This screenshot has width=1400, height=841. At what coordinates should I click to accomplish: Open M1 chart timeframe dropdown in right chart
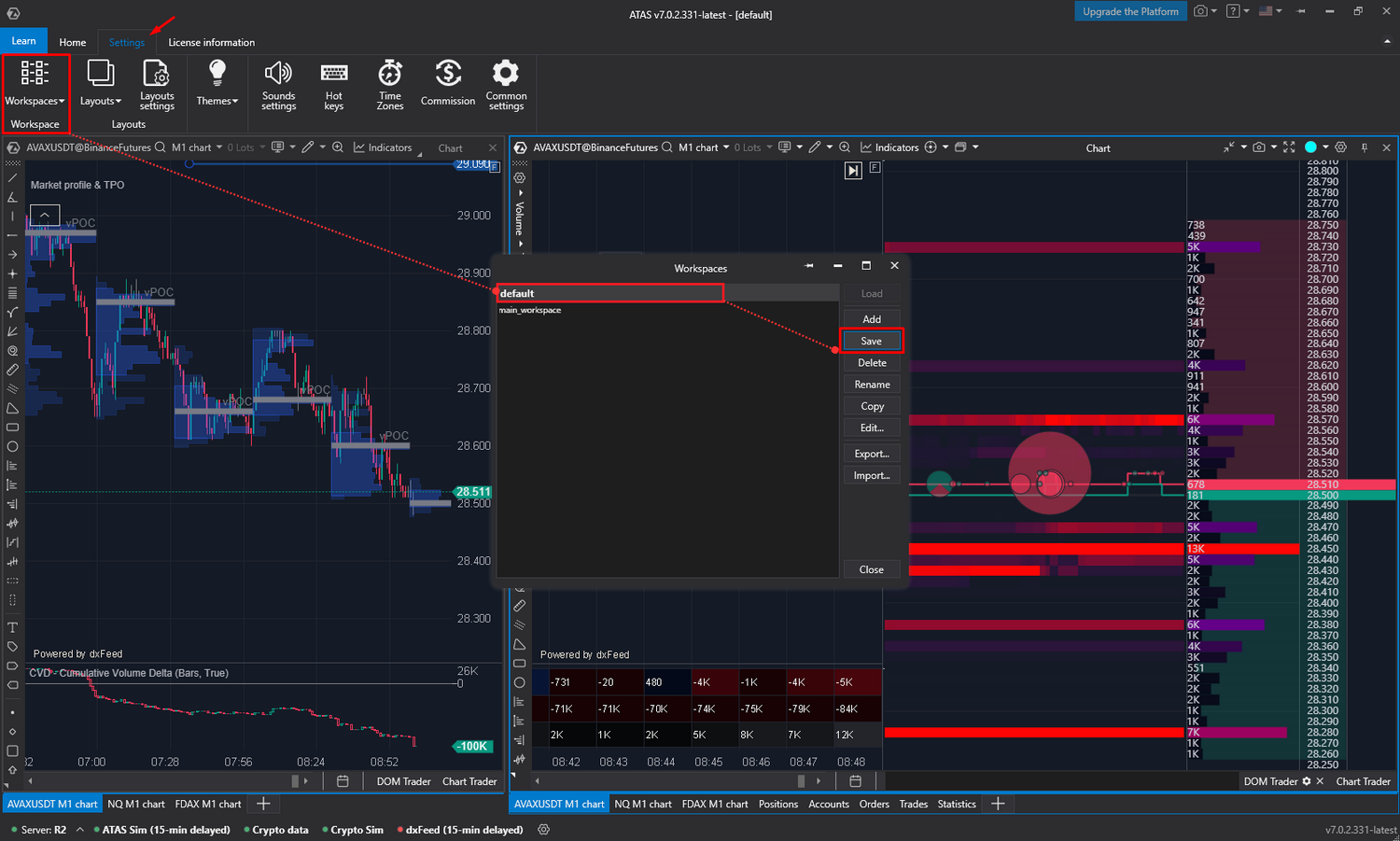tap(704, 147)
